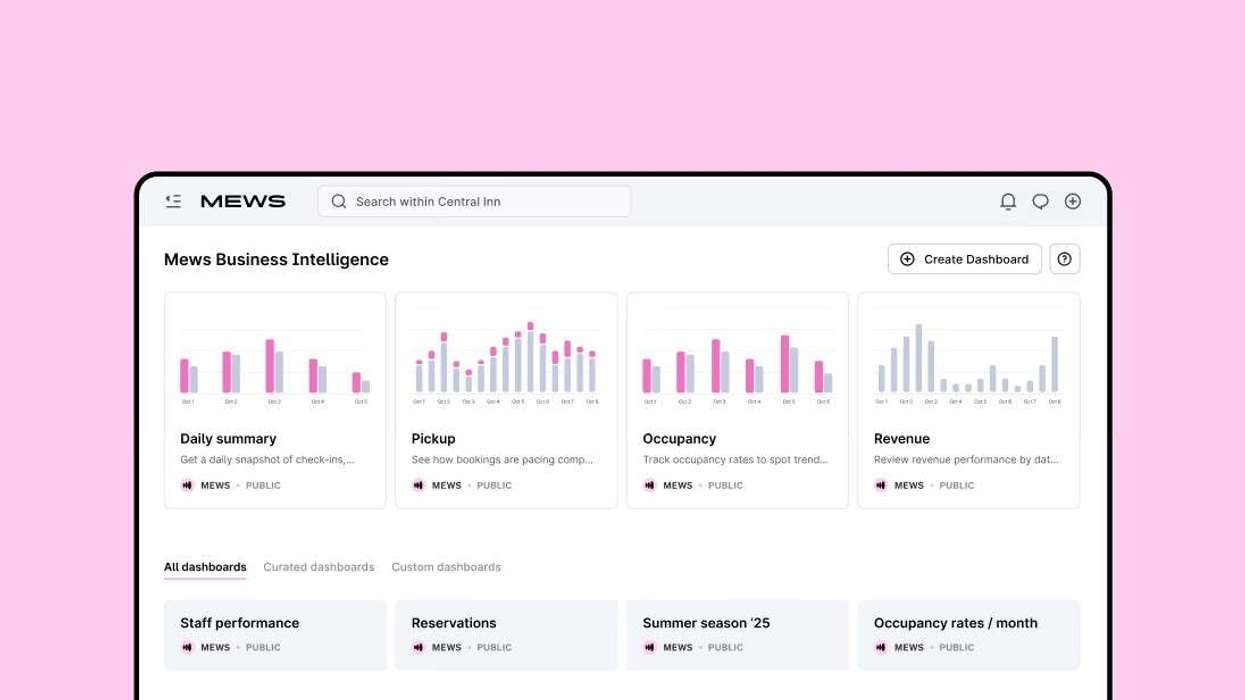Viewport: 1245px width, 700px height.
Task: Click the Create Dashboard button
Action: [963, 259]
